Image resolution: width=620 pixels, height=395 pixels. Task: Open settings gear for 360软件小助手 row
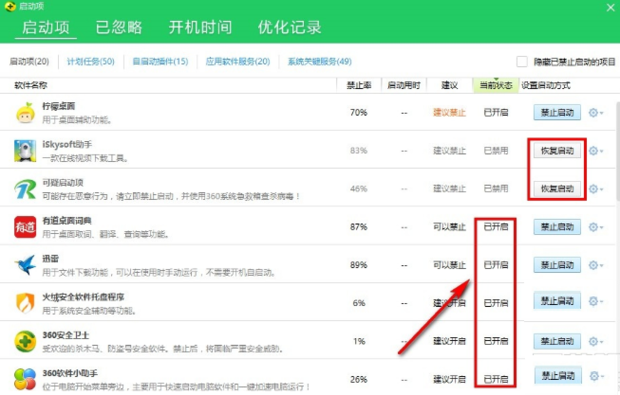(596, 376)
